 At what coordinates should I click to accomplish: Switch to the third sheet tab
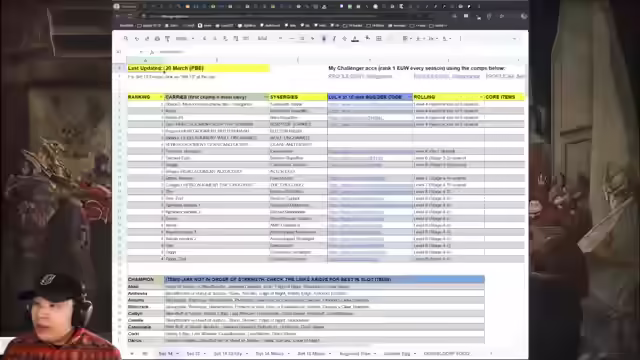228,353
